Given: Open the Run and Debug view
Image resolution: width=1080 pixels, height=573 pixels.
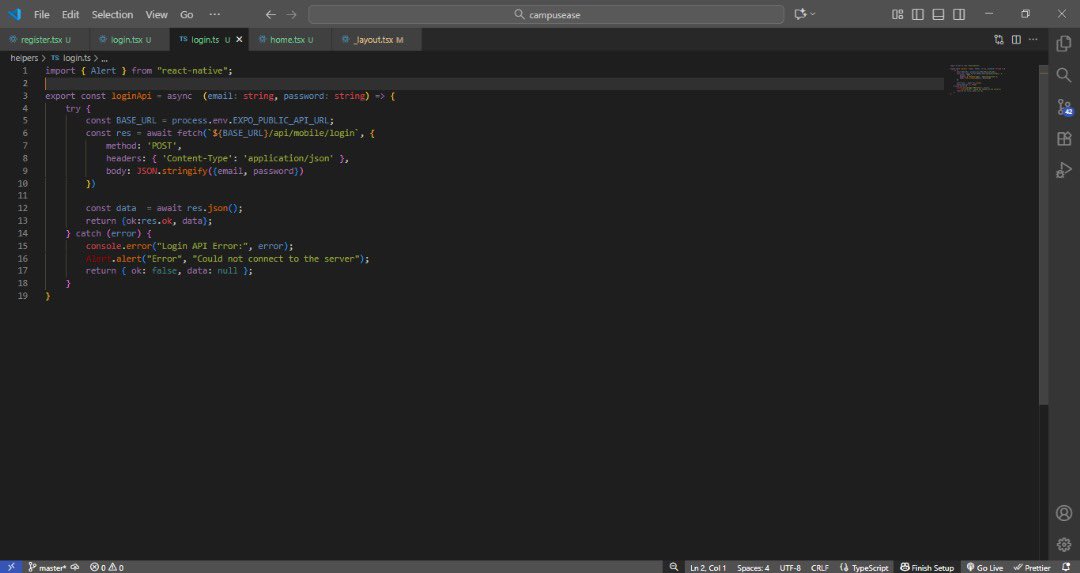Looking at the screenshot, I should [1063, 170].
